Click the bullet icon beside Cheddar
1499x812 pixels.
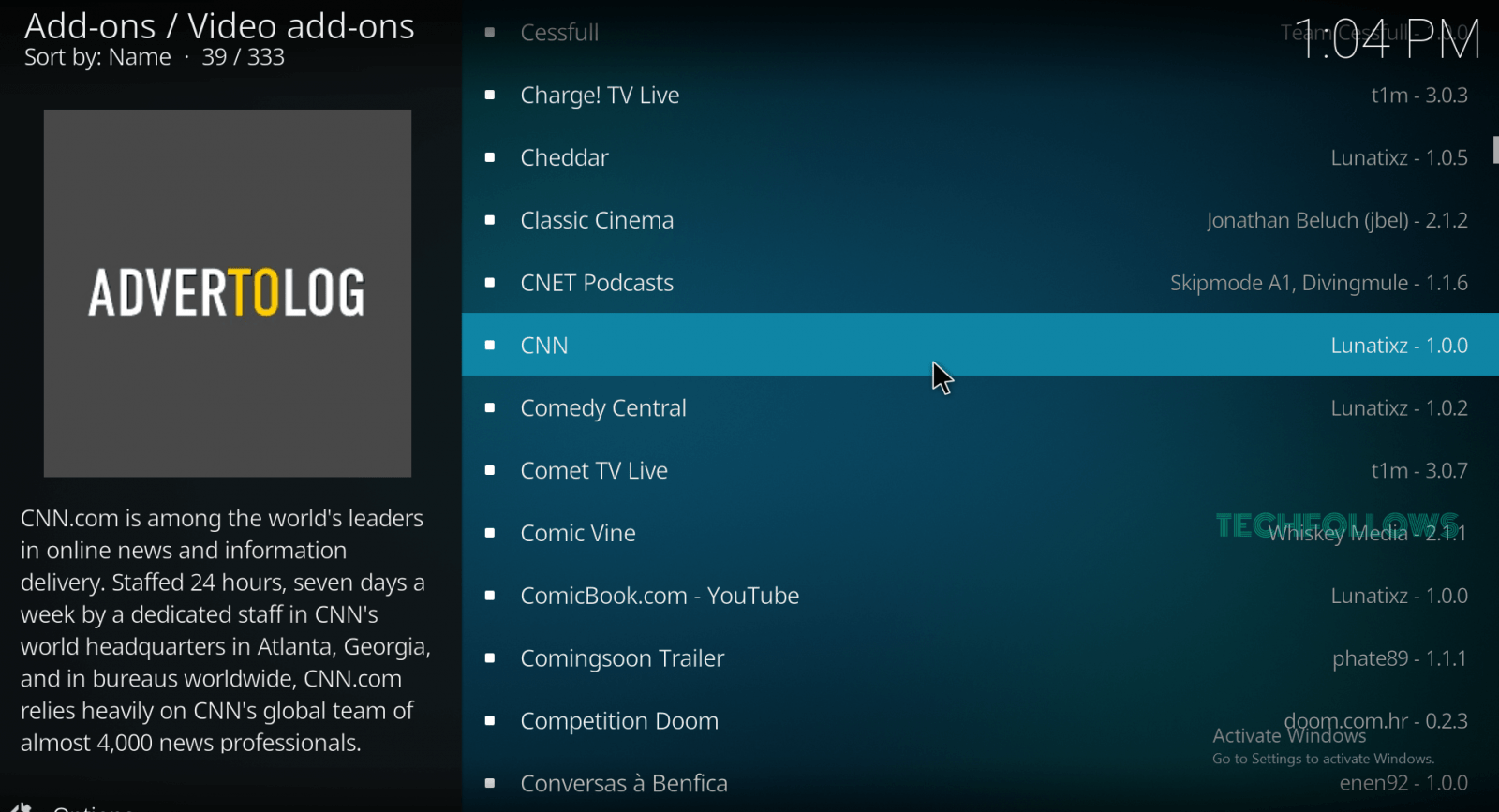point(490,157)
